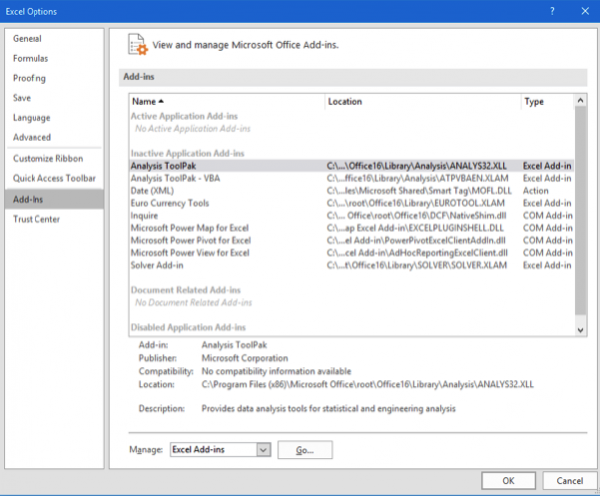
Task: Select the Excel Add-ins combo box
Action: point(220,450)
